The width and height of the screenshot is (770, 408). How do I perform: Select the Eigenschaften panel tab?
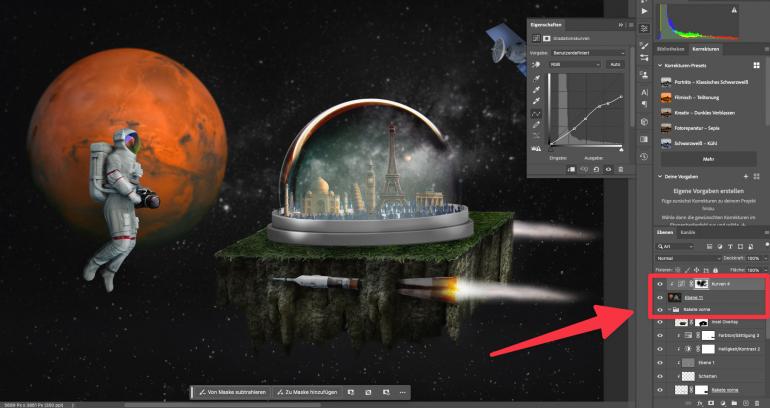click(x=546, y=25)
